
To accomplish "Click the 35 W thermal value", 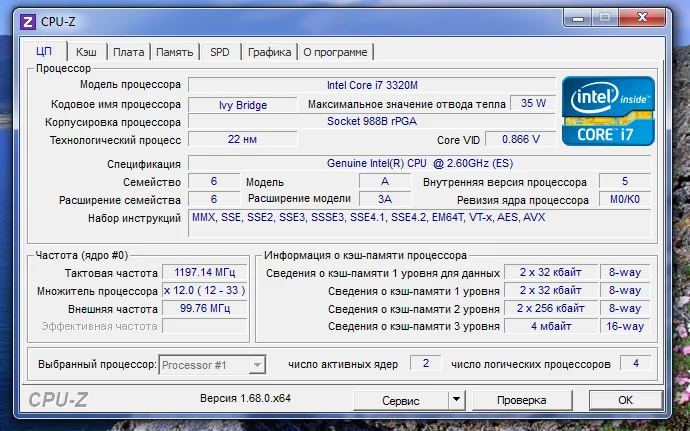I will (x=533, y=103).
